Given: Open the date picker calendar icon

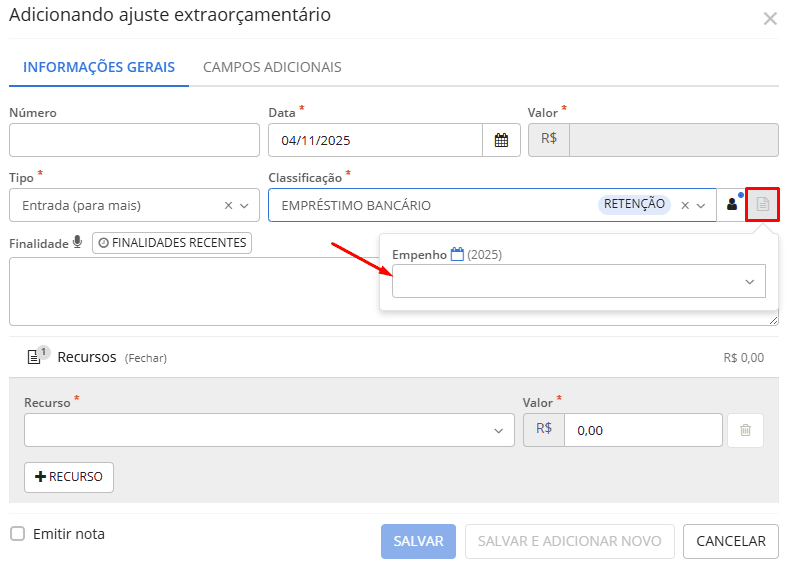Looking at the screenshot, I should 502,141.
